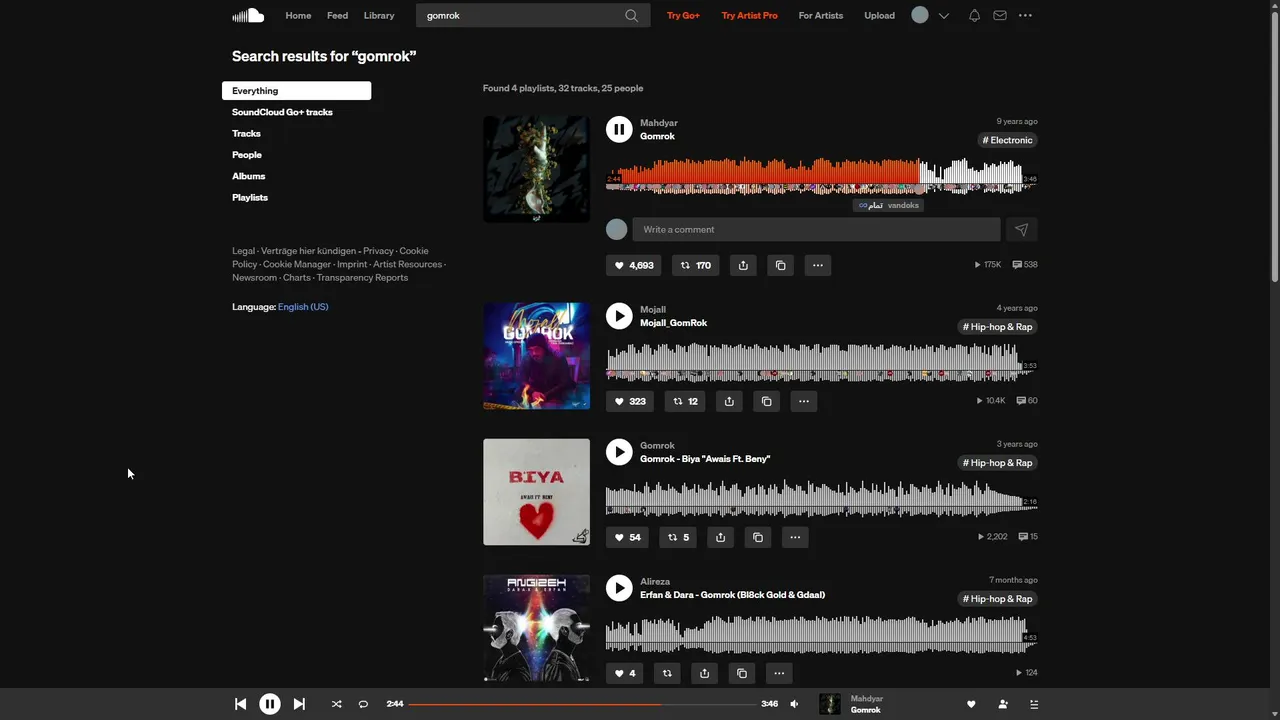Filter results by Playlists

pos(250,197)
